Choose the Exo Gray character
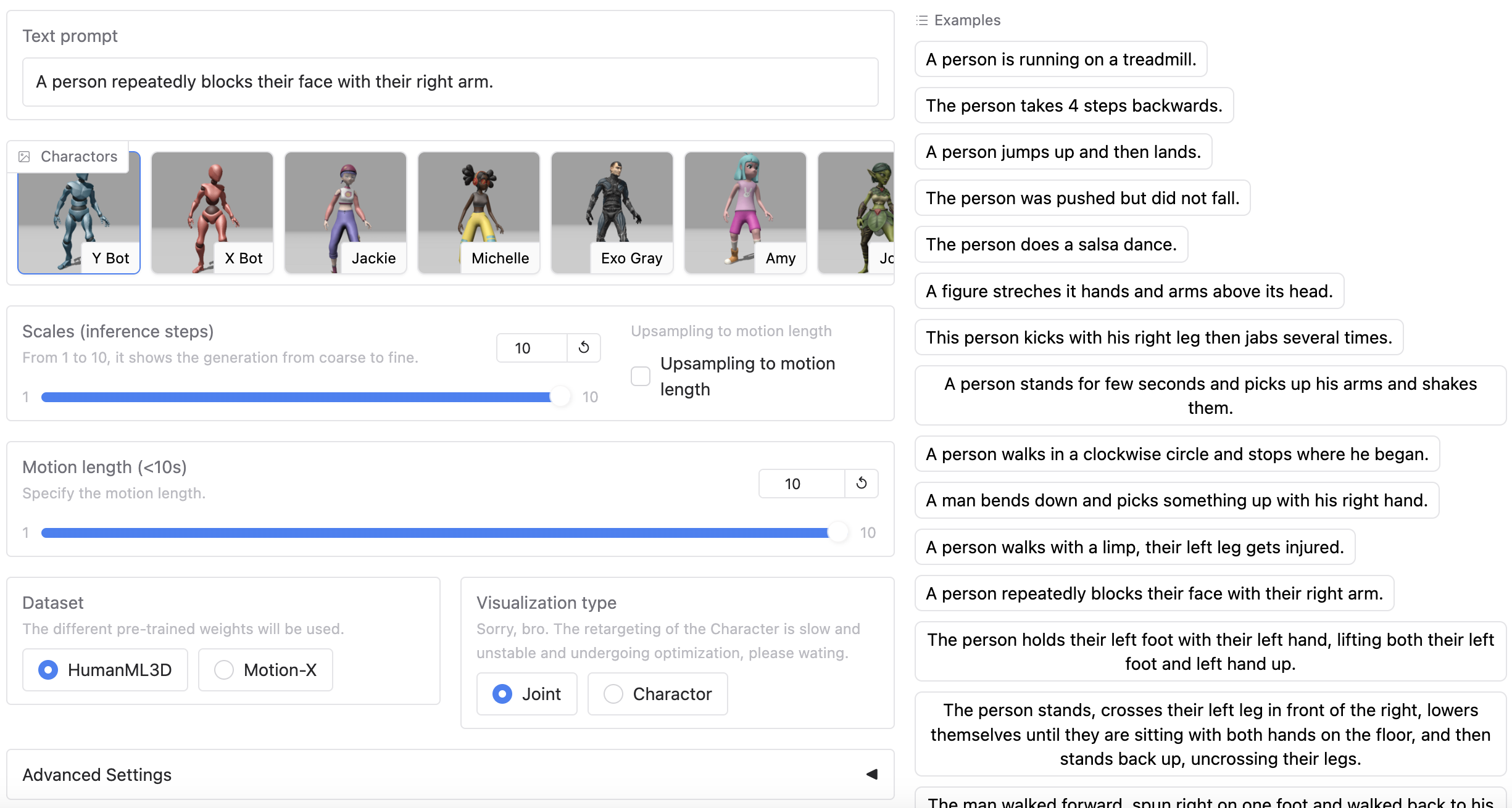Screen dimensions: 1512x808 [x=612, y=213]
